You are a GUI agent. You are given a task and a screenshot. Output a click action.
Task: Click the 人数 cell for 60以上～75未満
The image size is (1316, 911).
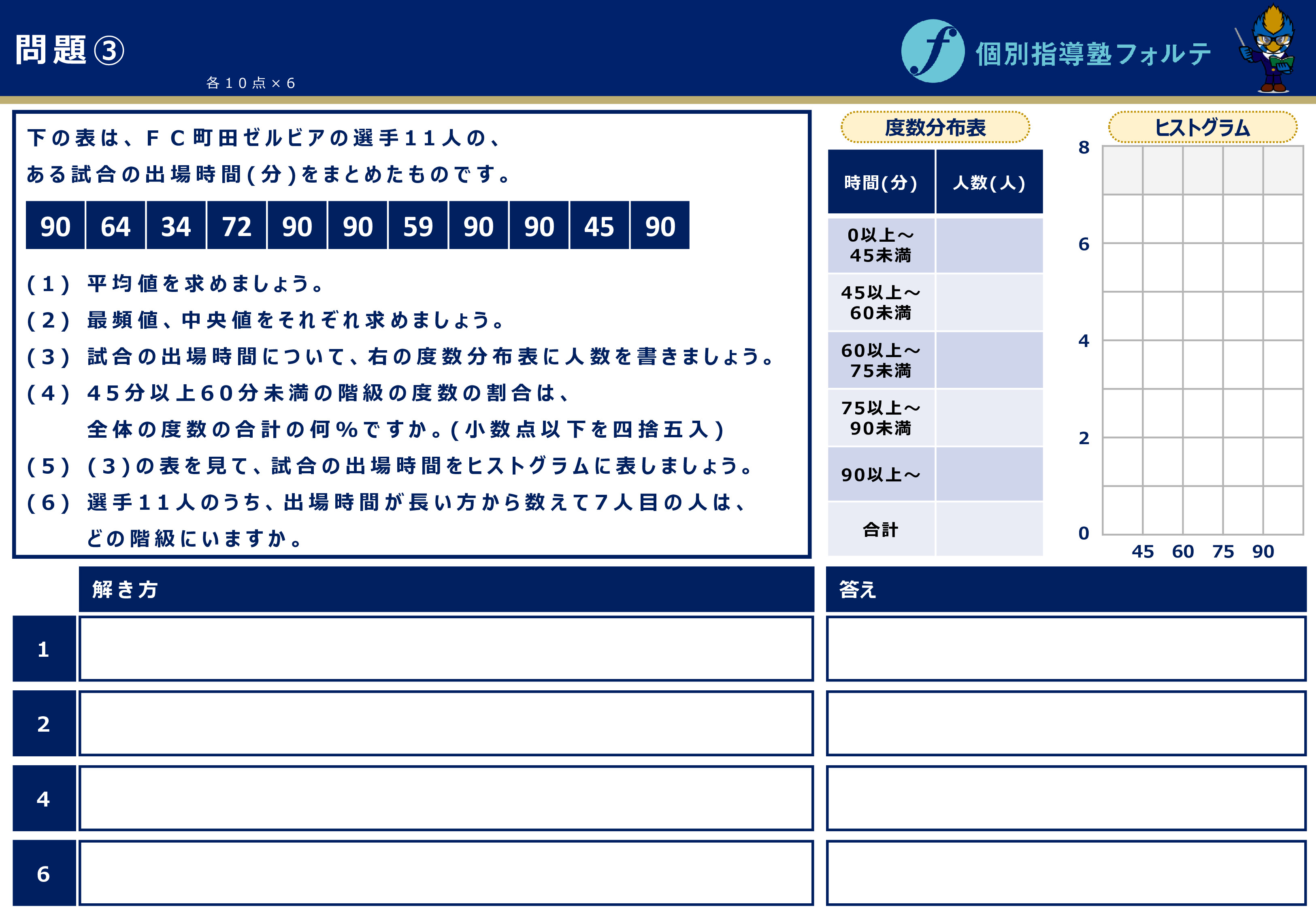pos(989,360)
